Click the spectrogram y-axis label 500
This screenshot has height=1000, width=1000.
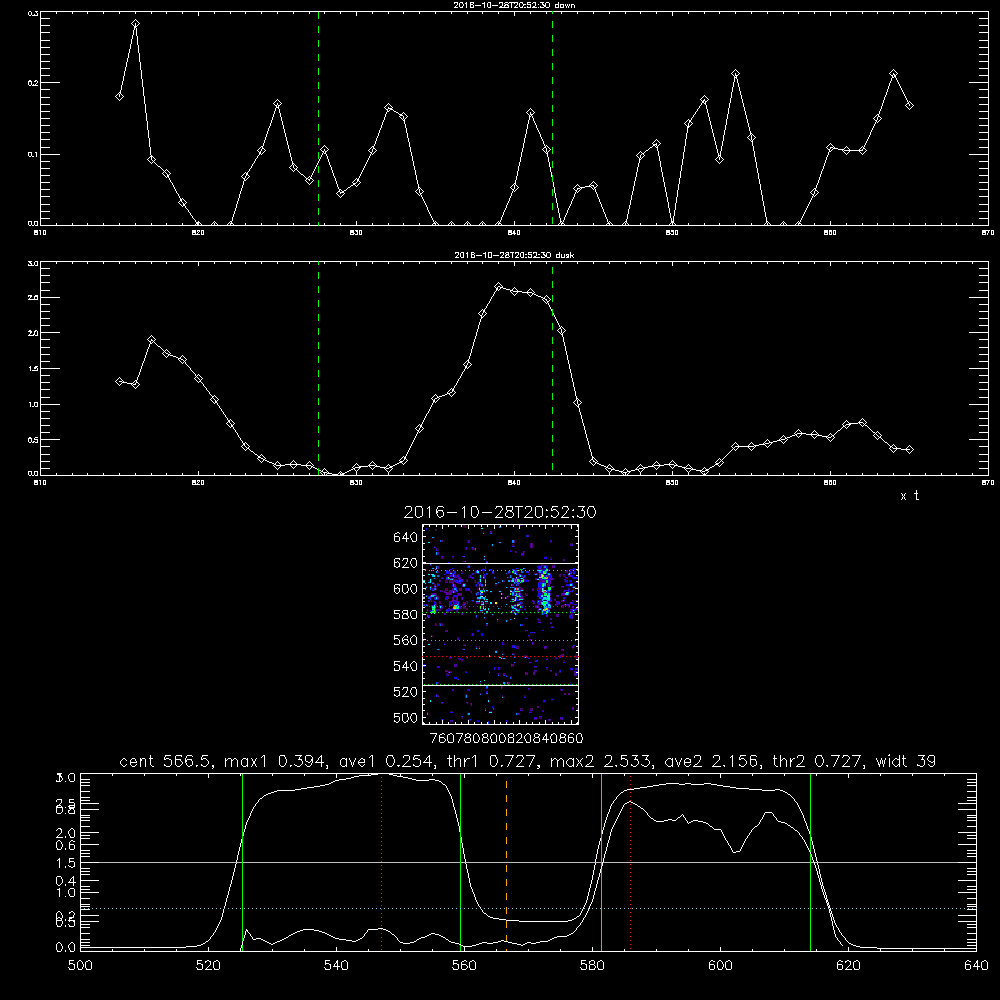(x=406, y=717)
